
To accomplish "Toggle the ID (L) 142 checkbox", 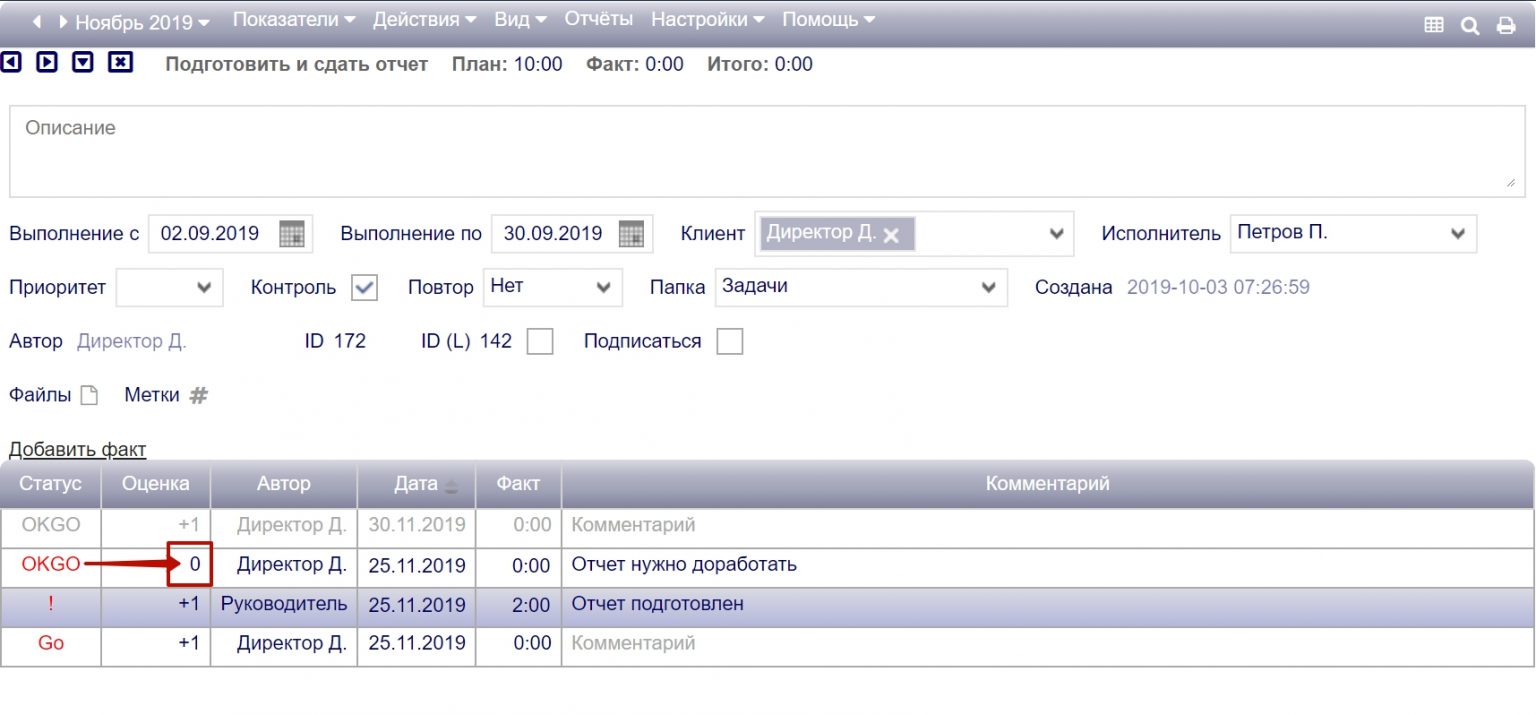I will pos(540,341).
